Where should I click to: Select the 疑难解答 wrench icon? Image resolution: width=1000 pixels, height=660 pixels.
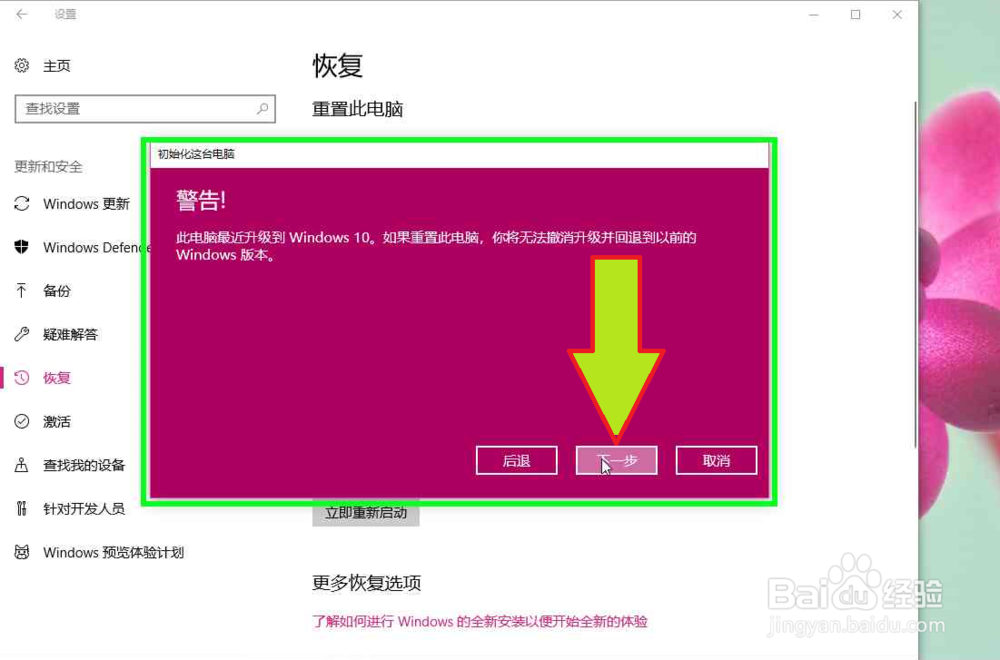[22, 334]
